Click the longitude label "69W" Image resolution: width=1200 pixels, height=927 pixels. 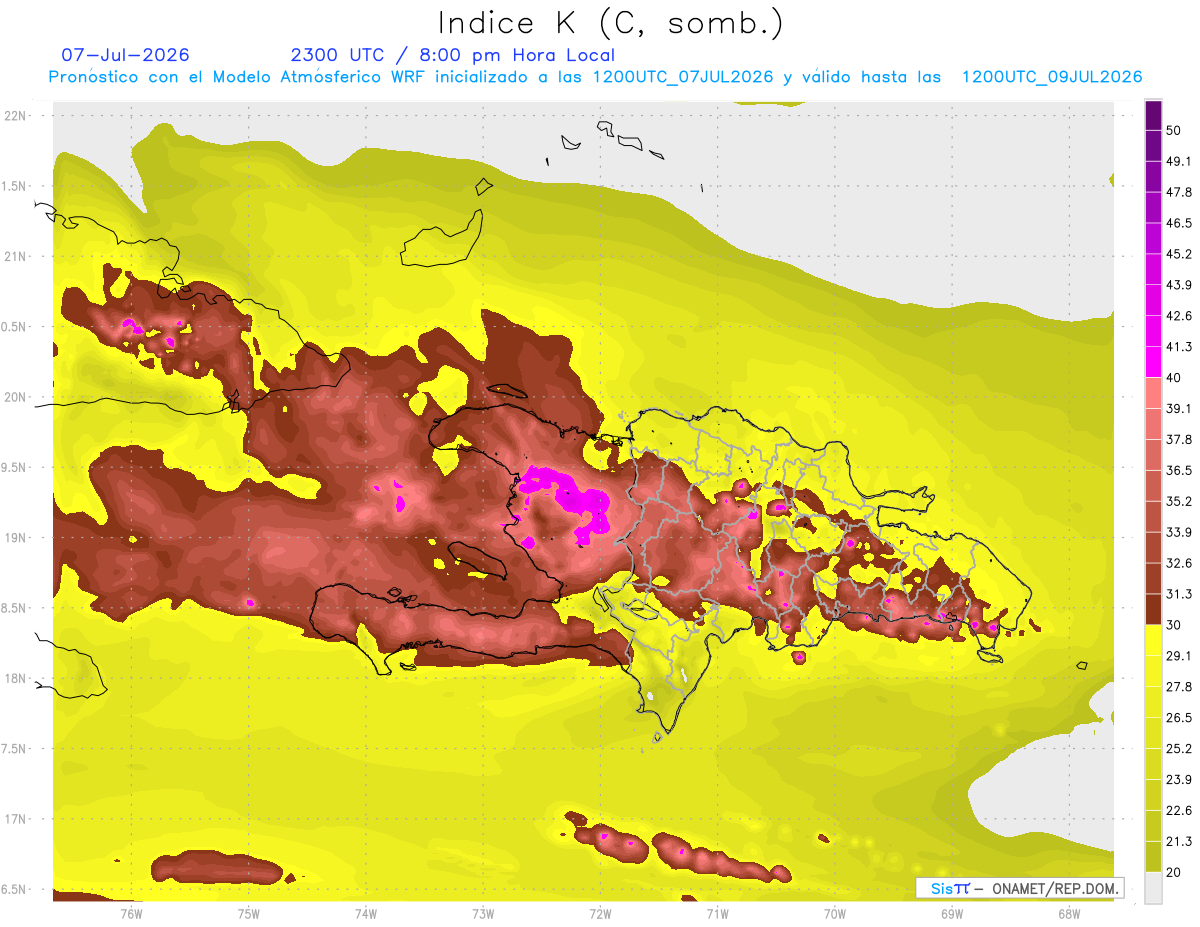click(x=952, y=913)
